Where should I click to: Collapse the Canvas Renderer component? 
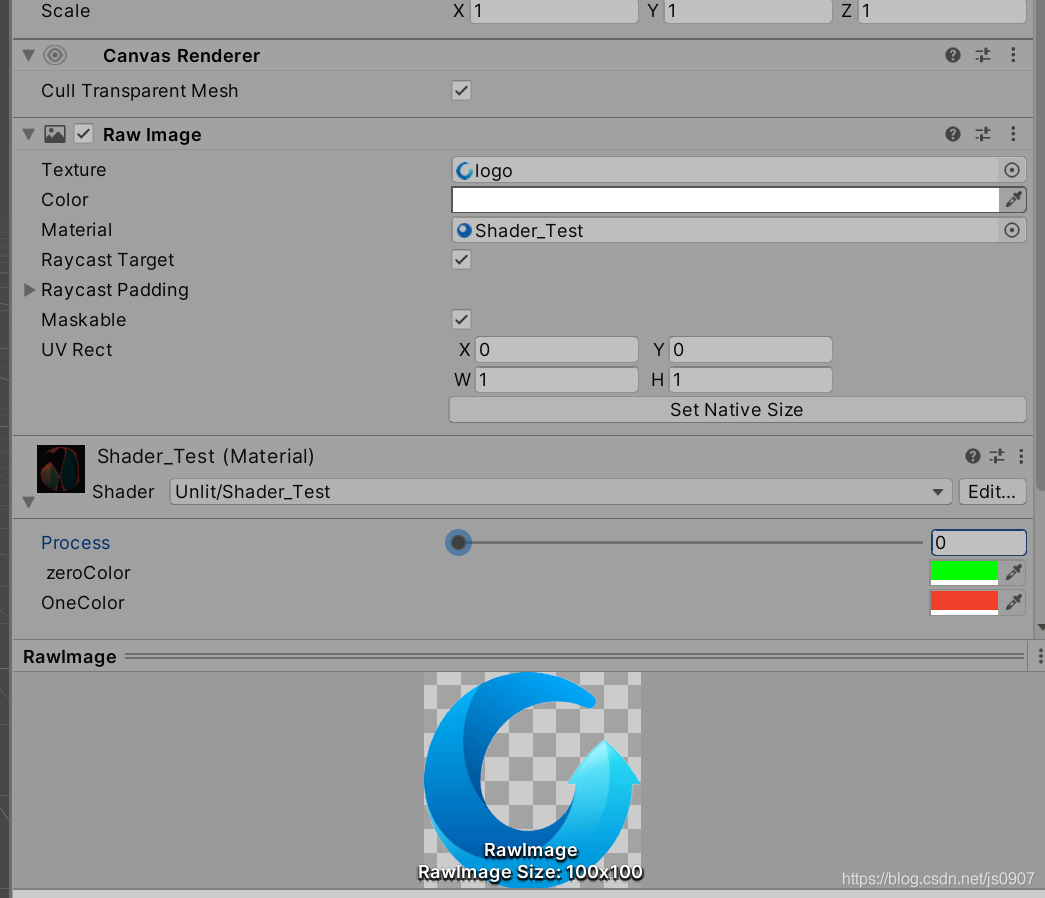coord(28,55)
